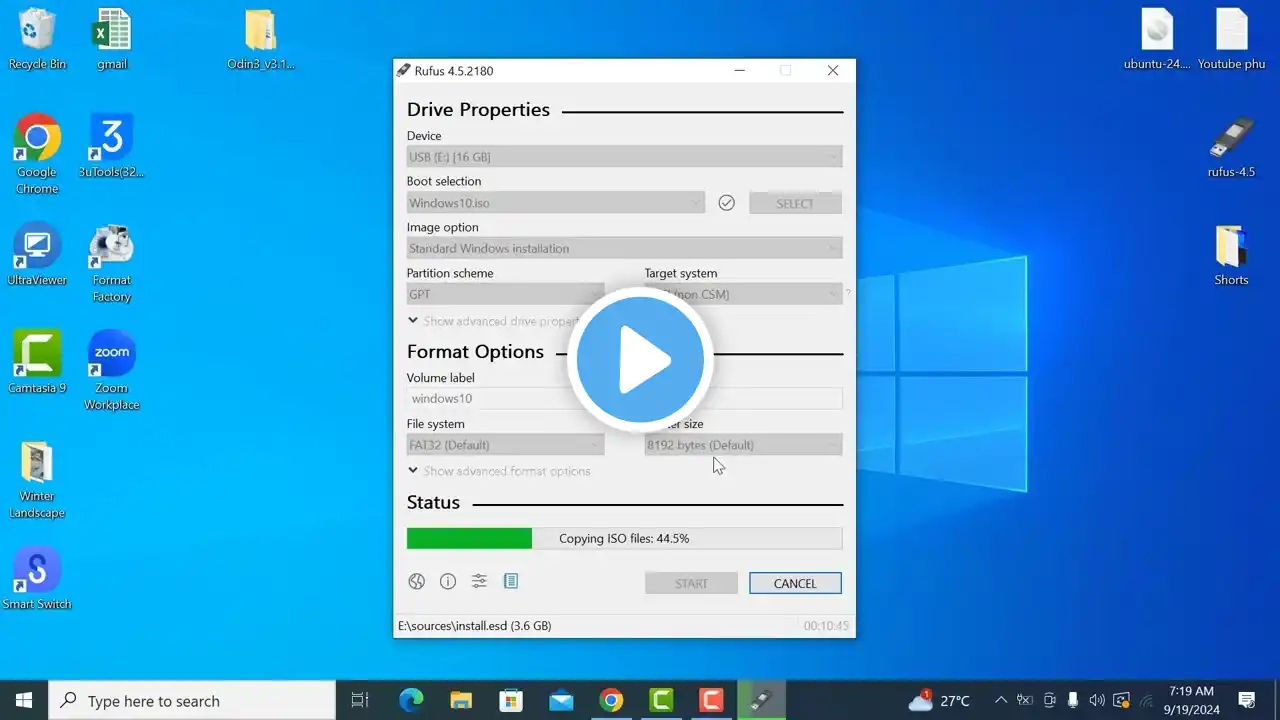
Task: Open Rufus language settings globe icon
Action: [x=417, y=582]
